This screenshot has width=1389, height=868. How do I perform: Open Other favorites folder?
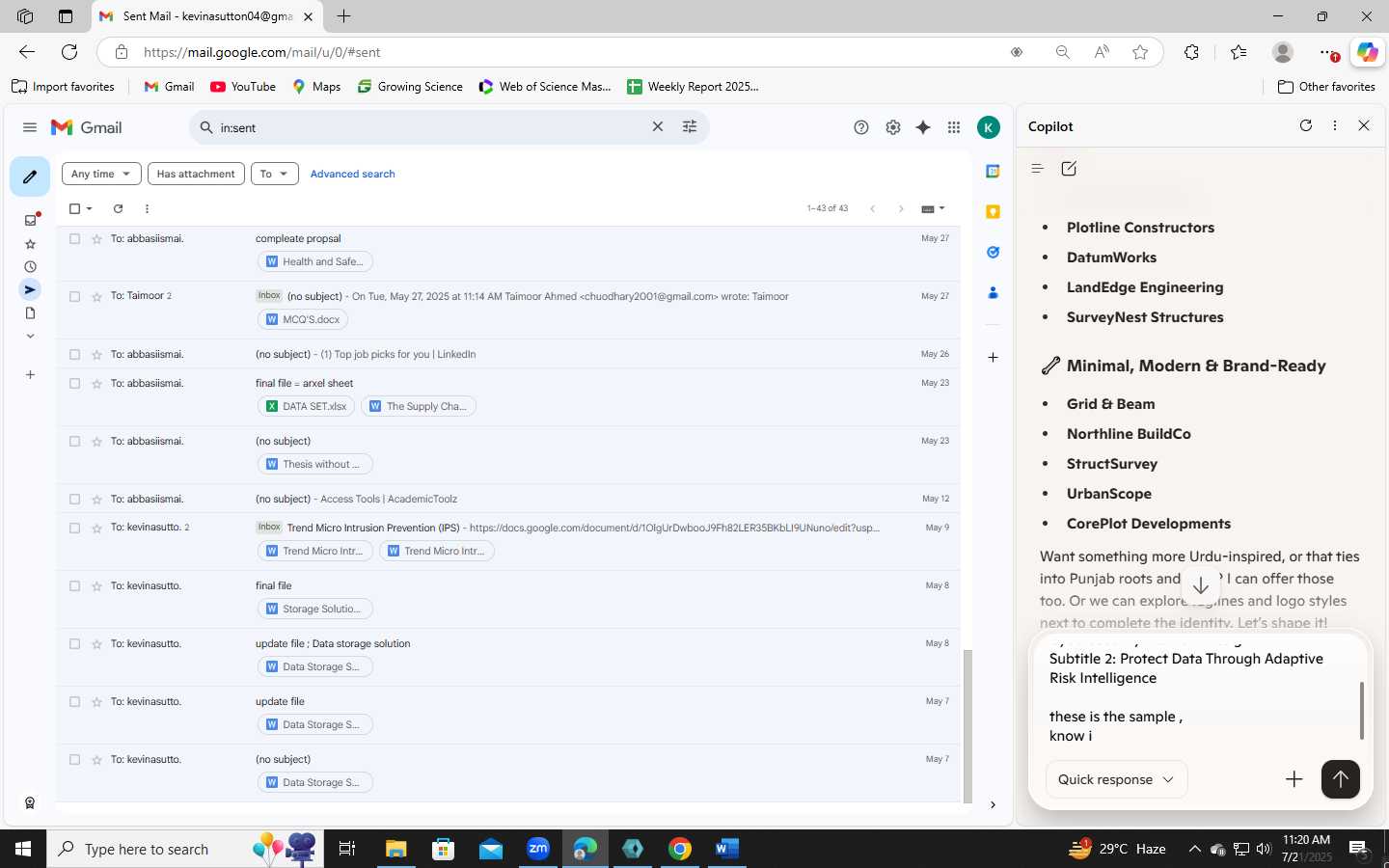[1326, 87]
